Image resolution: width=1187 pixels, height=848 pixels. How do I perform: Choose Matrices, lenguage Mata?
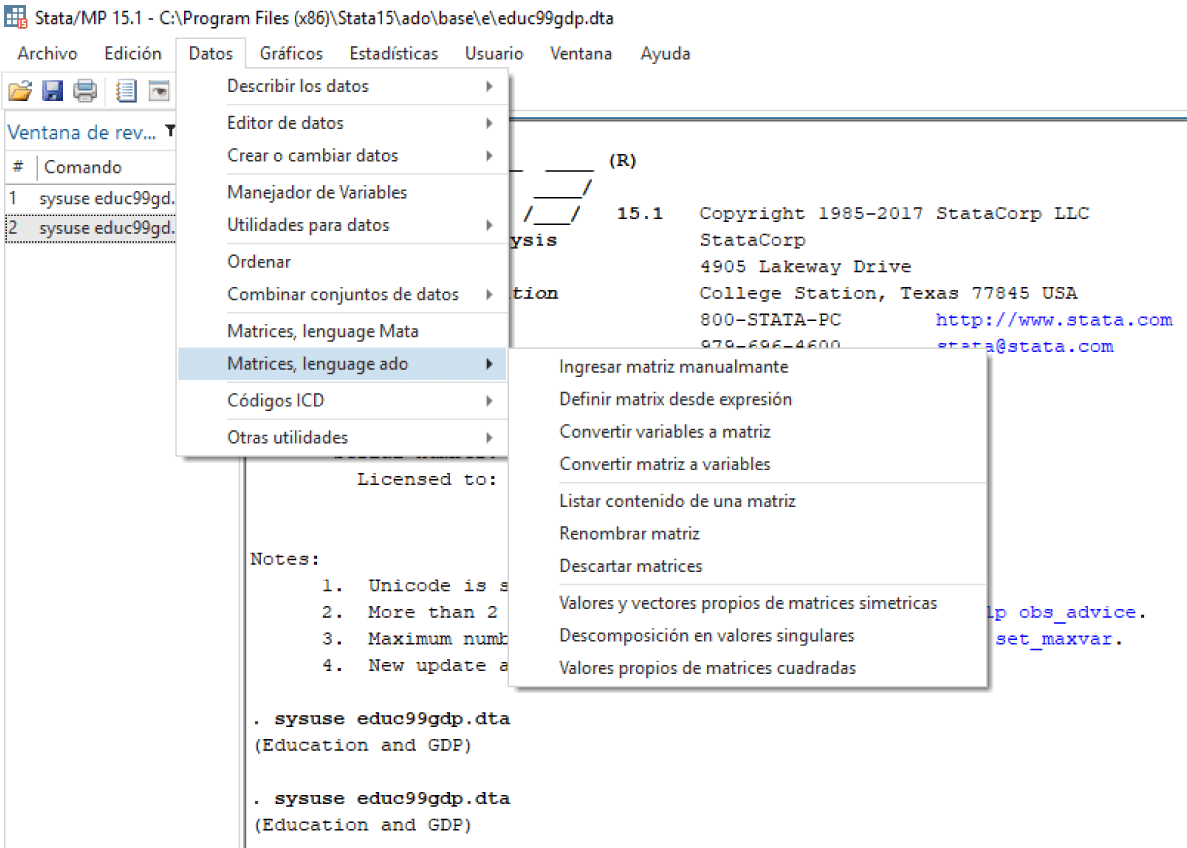click(x=342, y=332)
